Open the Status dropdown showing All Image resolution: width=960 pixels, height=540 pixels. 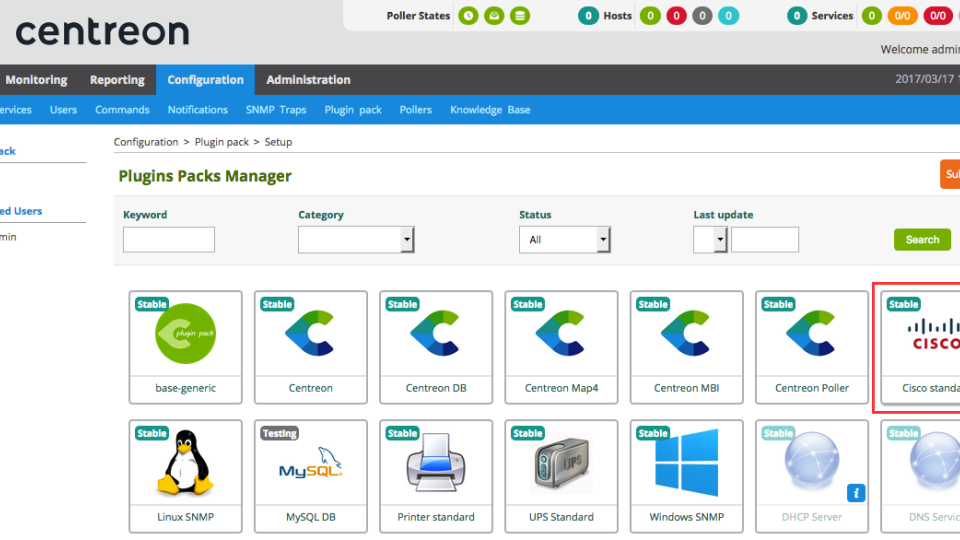[x=564, y=240]
